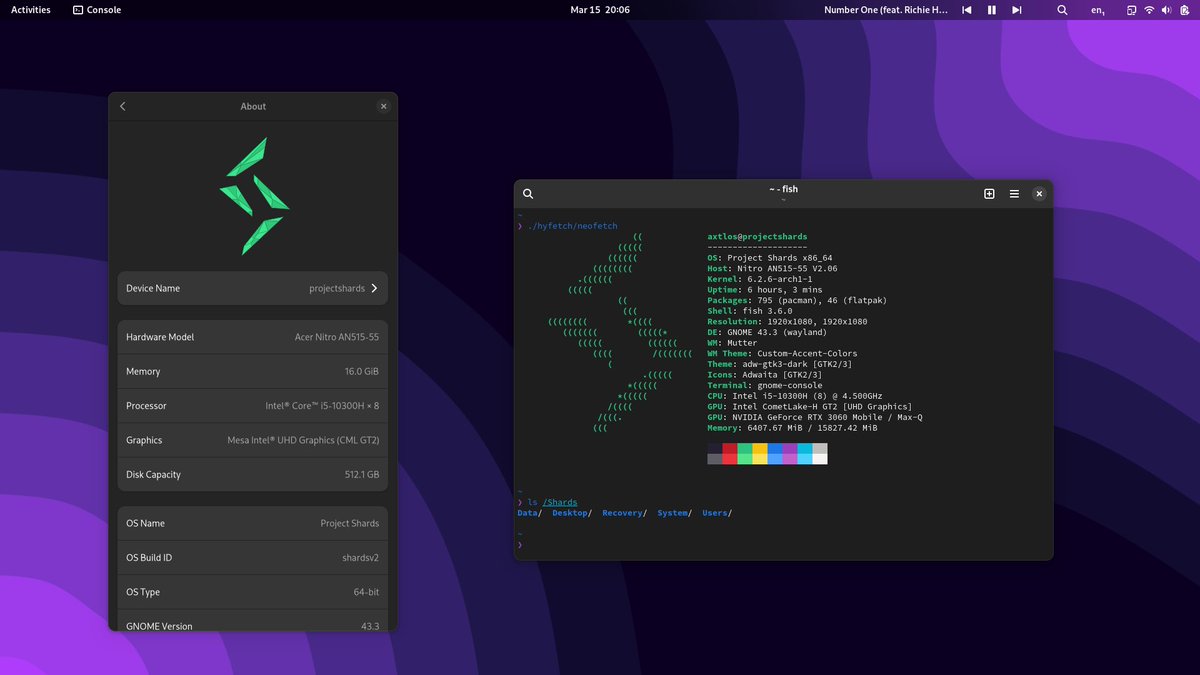Screen dimensions: 1200x675
Task: Click the green Shards logo in About
Action: [x=254, y=196]
